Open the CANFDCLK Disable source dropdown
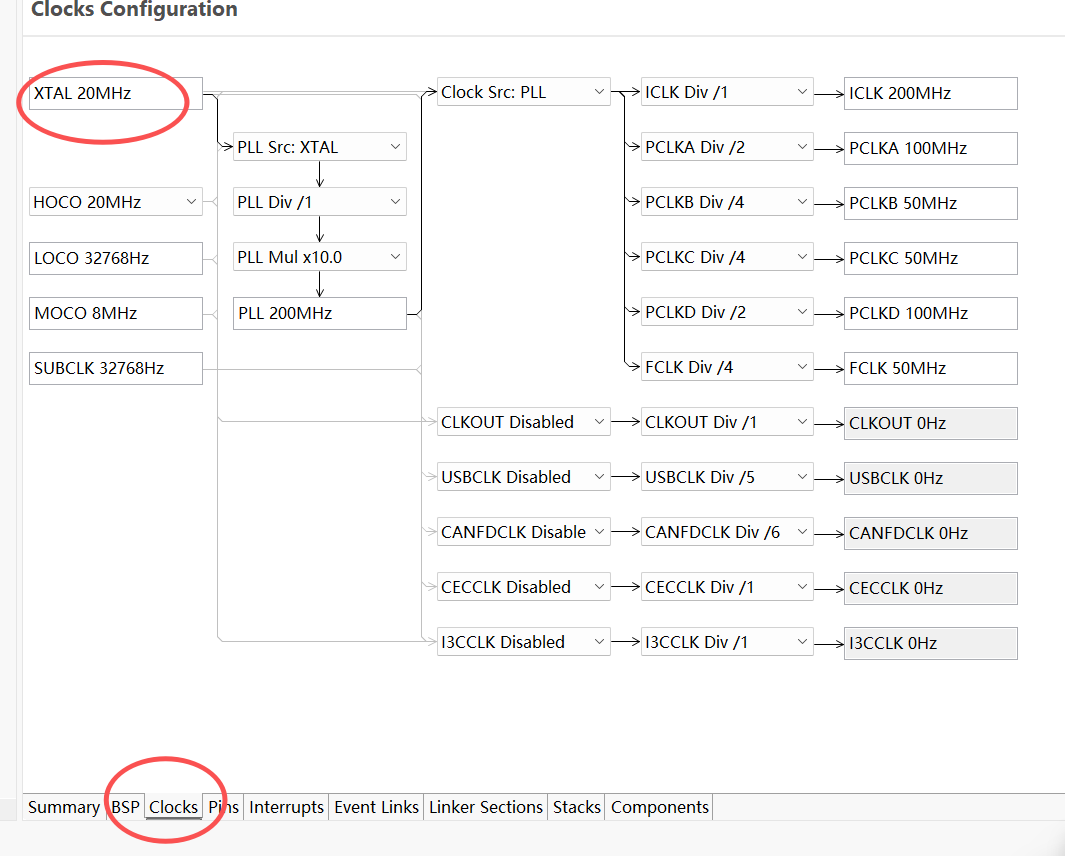 (x=523, y=533)
